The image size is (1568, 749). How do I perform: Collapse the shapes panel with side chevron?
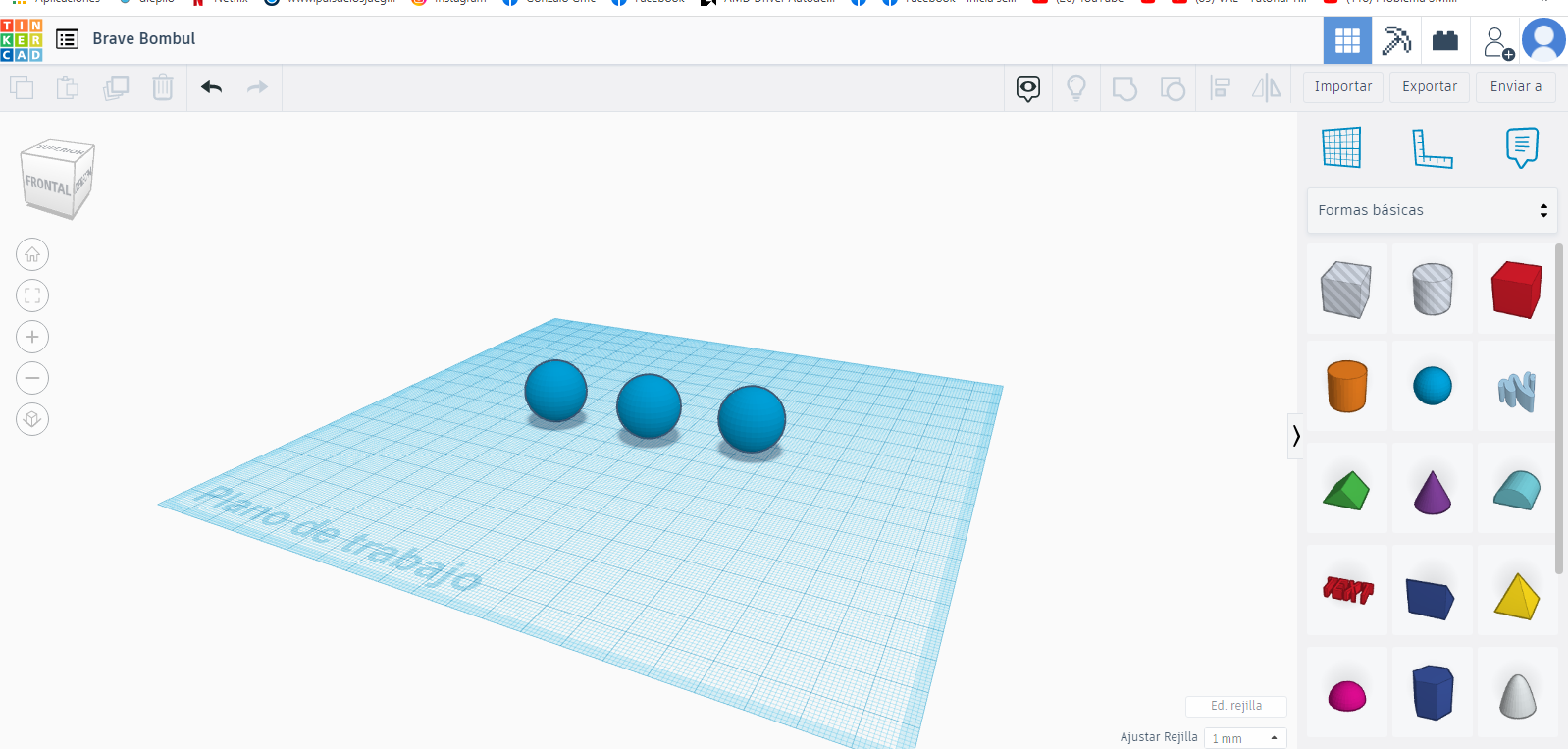1296,436
